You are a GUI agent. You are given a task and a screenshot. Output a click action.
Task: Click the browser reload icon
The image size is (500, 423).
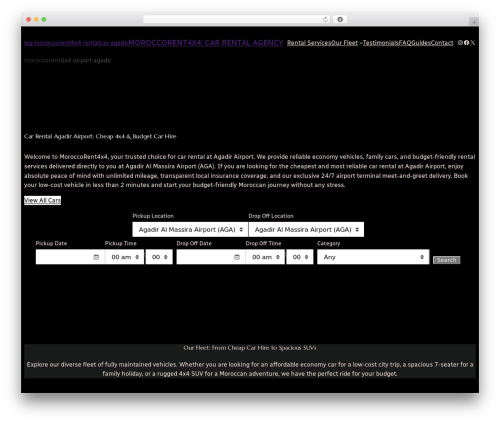325,19
